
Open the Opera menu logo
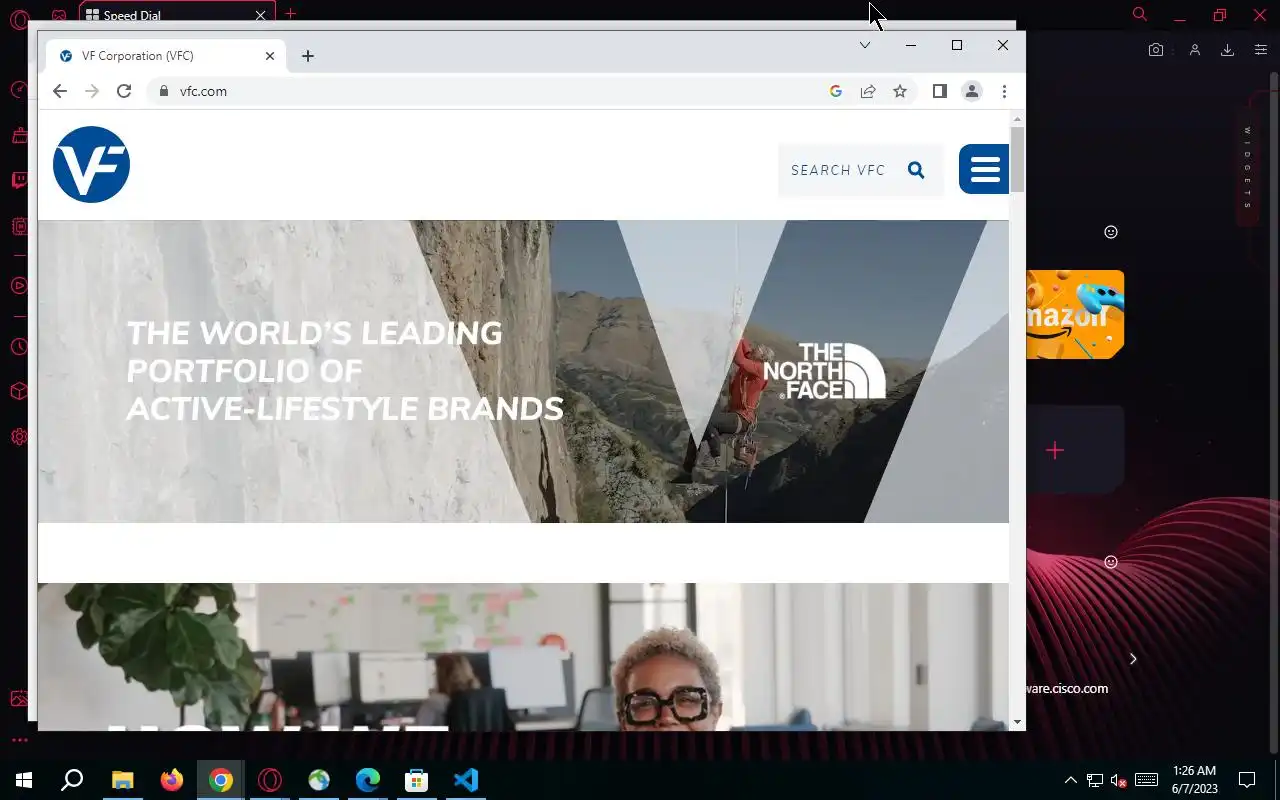18,17
